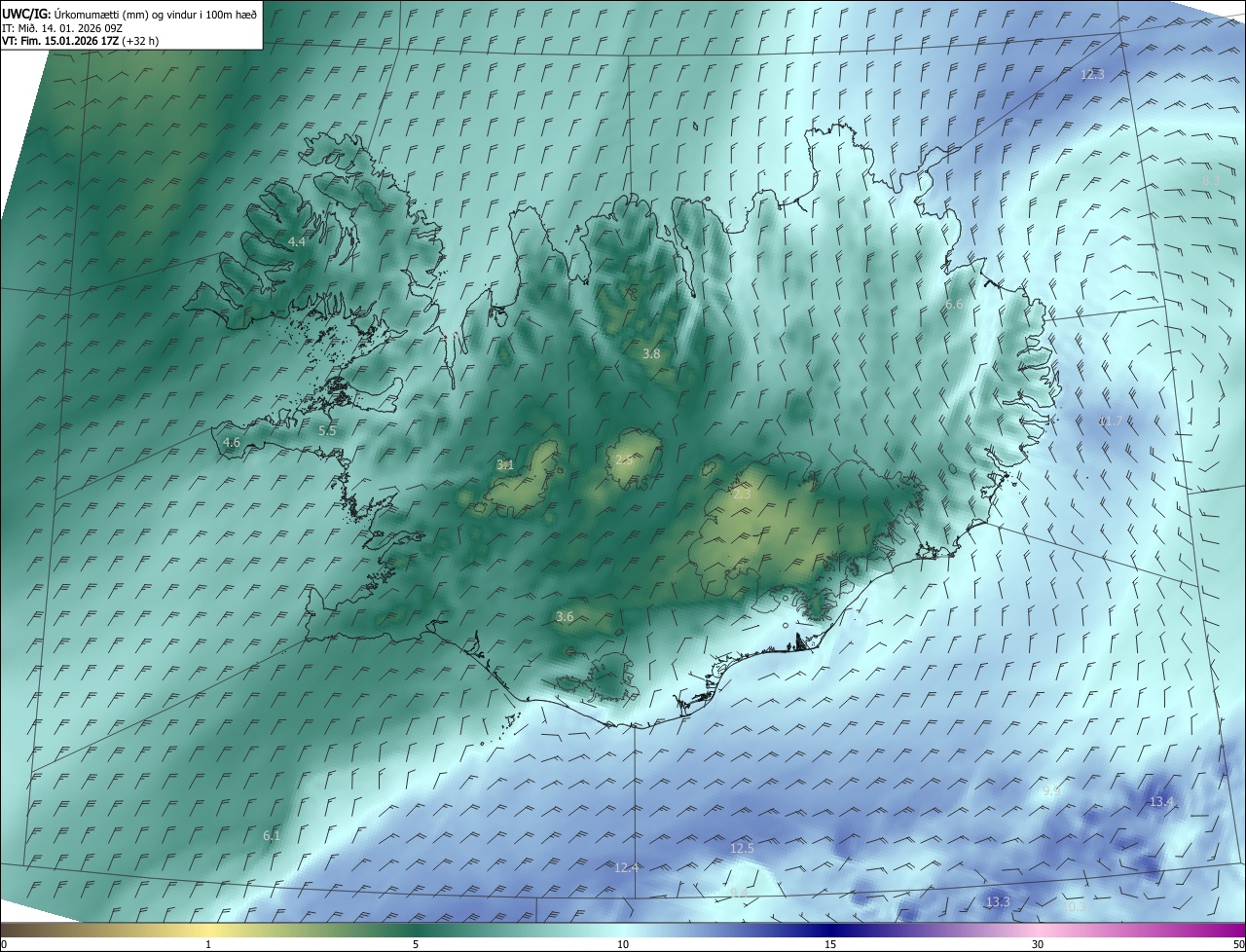Select the 5.5 value label on the map

point(327,430)
